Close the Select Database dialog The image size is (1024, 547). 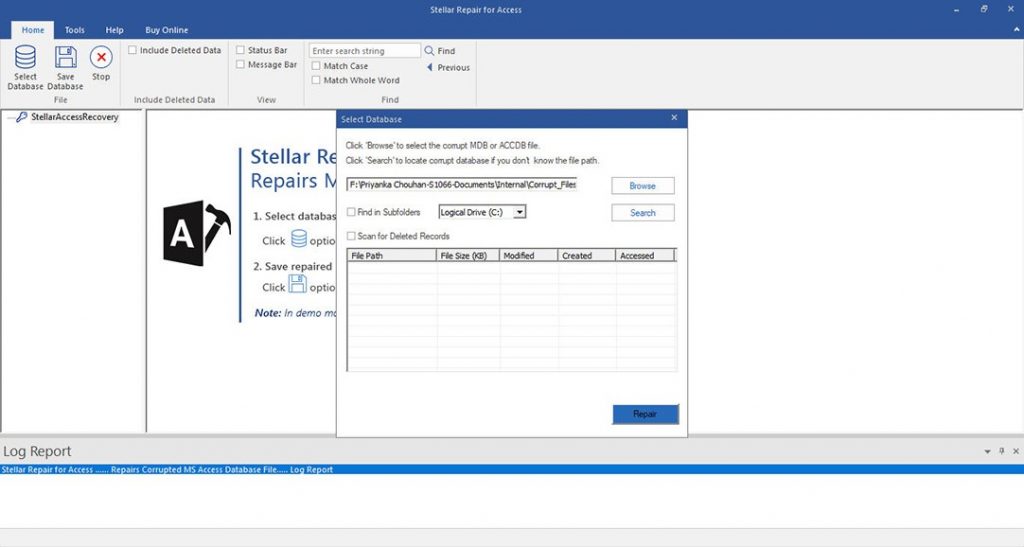pos(674,117)
